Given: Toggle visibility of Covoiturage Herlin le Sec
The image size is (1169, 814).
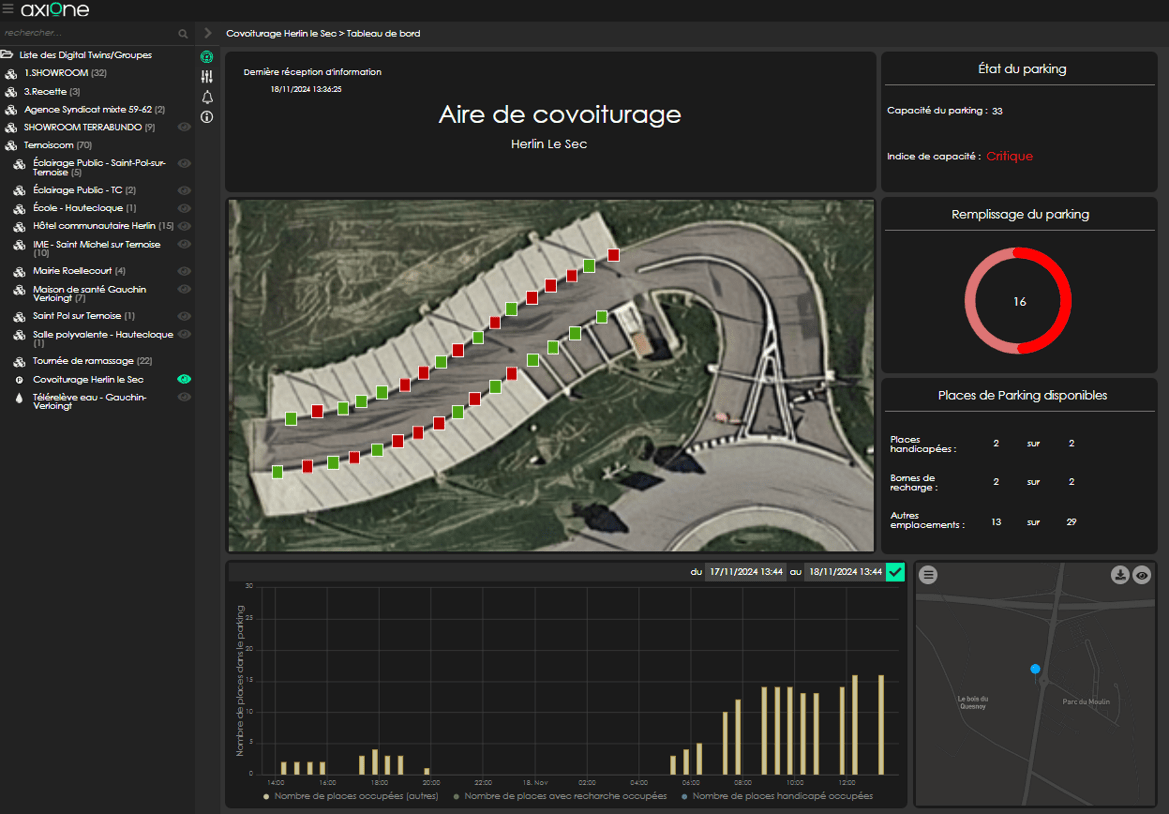Looking at the screenshot, I should point(184,379).
